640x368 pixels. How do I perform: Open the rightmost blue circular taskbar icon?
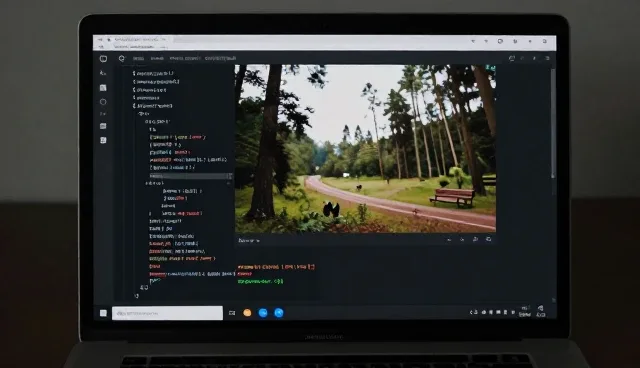pos(279,313)
